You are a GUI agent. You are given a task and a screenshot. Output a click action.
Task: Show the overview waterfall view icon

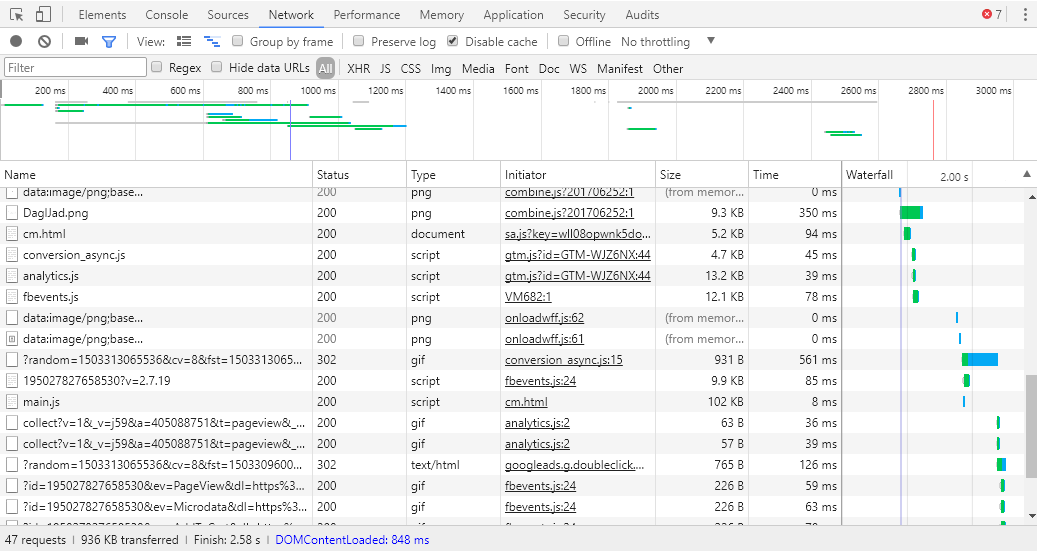(x=212, y=41)
